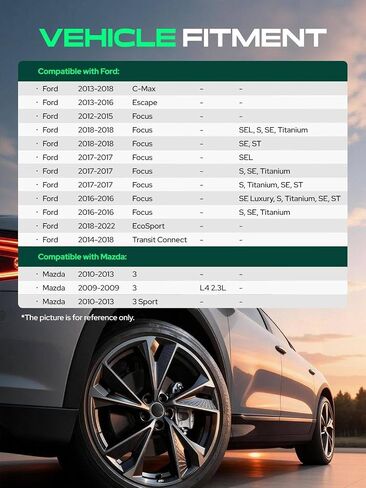Image resolution: width=366 pixels, height=488 pixels.
Task: Click trim list 'SEL, S, SE, Titanium'
Action: [x=273, y=130]
